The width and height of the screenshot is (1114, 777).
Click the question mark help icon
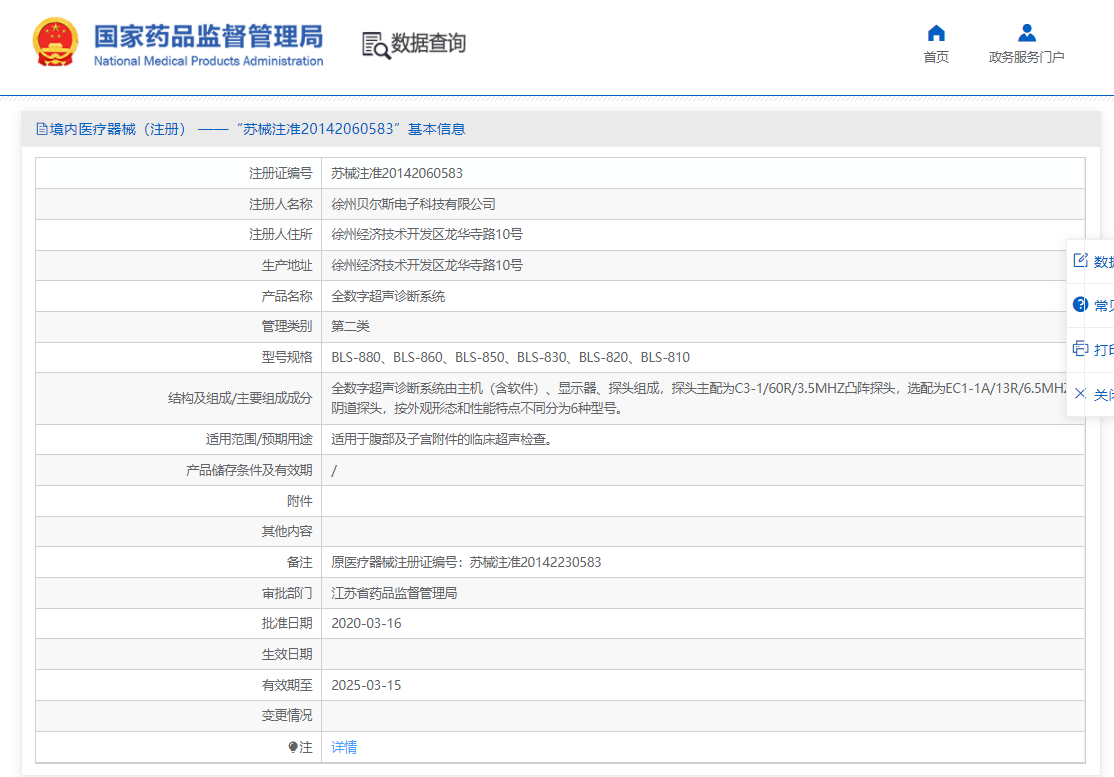(x=1080, y=305)
